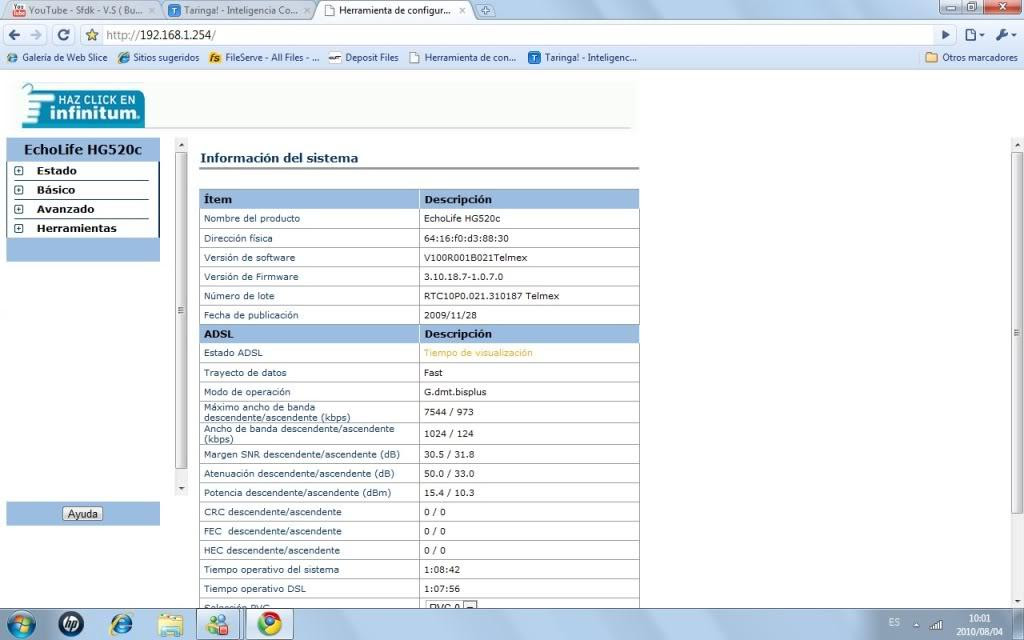Open the Windows Start orb
1024x640 pixels.
[21, 624]
